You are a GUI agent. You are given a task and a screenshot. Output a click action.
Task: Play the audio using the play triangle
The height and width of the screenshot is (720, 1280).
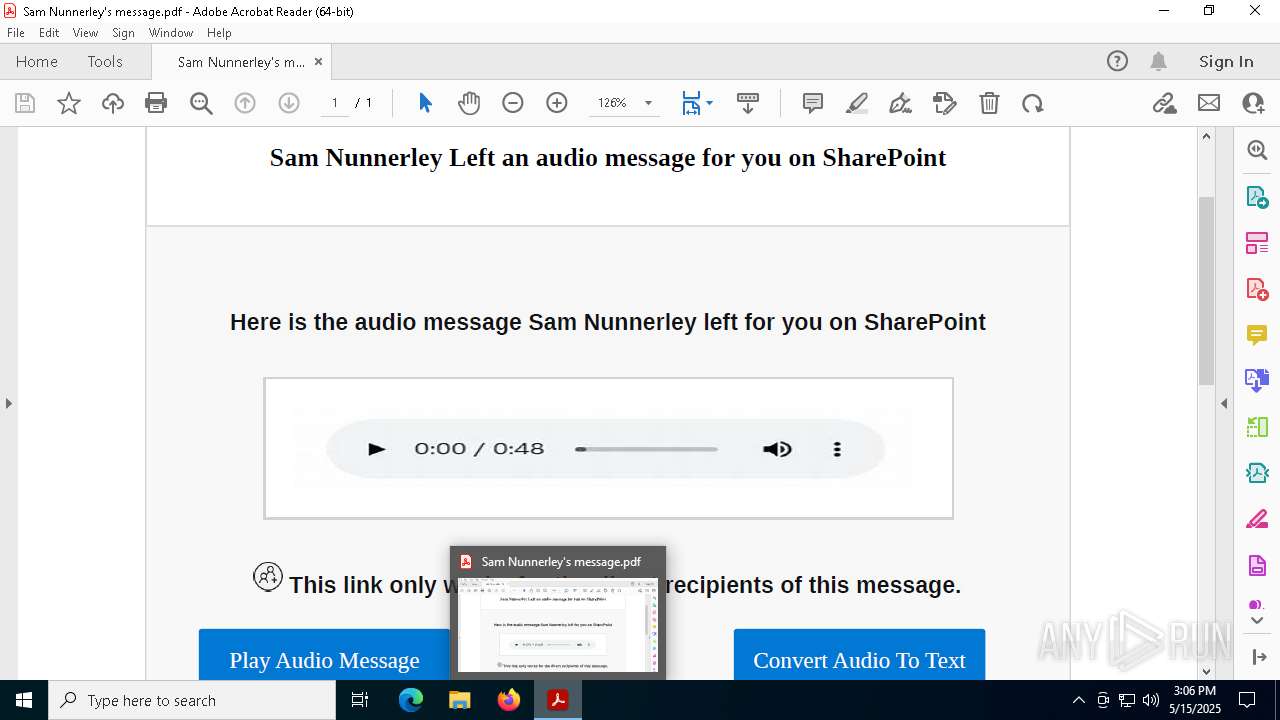tap(376, 449)
